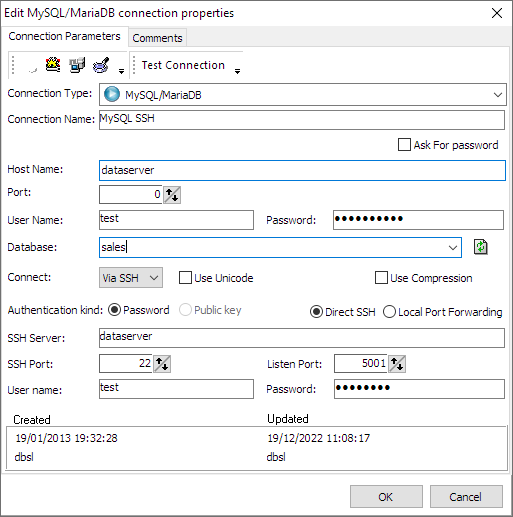Open the first toolbar overflow arrow
This screenshot has width=513, height=517.
tap(121, 71)
